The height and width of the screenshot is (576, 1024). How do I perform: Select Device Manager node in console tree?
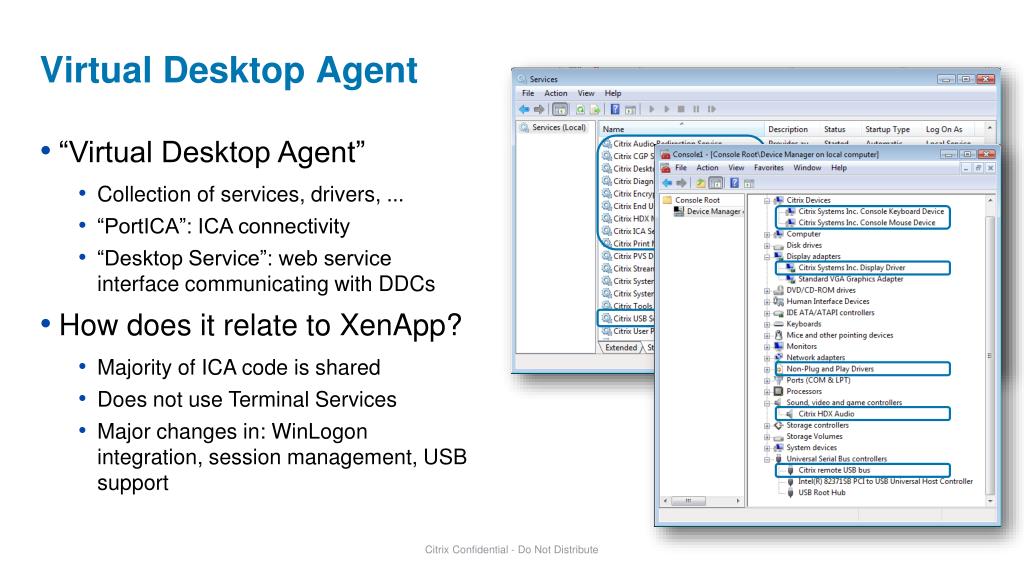(710, 211)
